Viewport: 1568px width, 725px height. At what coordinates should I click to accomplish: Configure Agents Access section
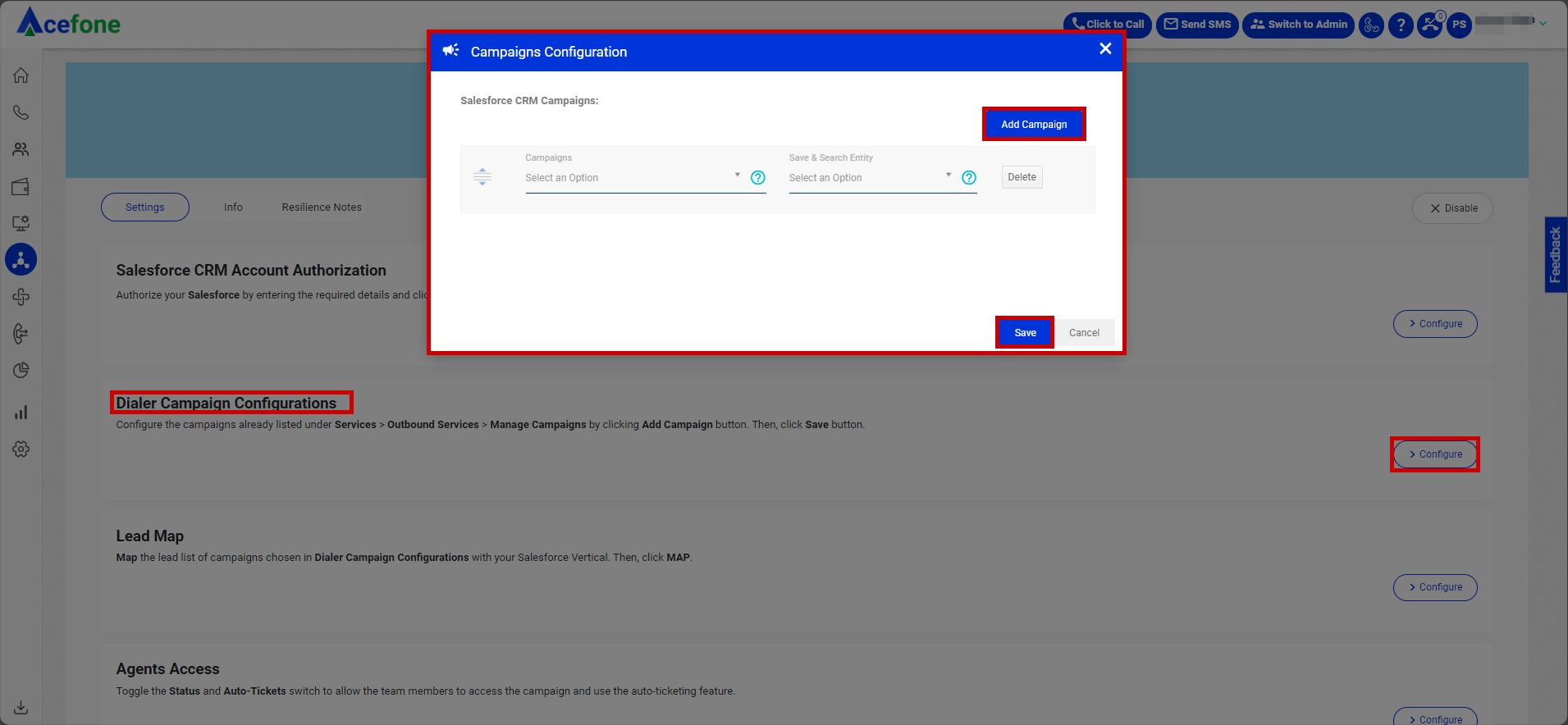pos(1435,717)
